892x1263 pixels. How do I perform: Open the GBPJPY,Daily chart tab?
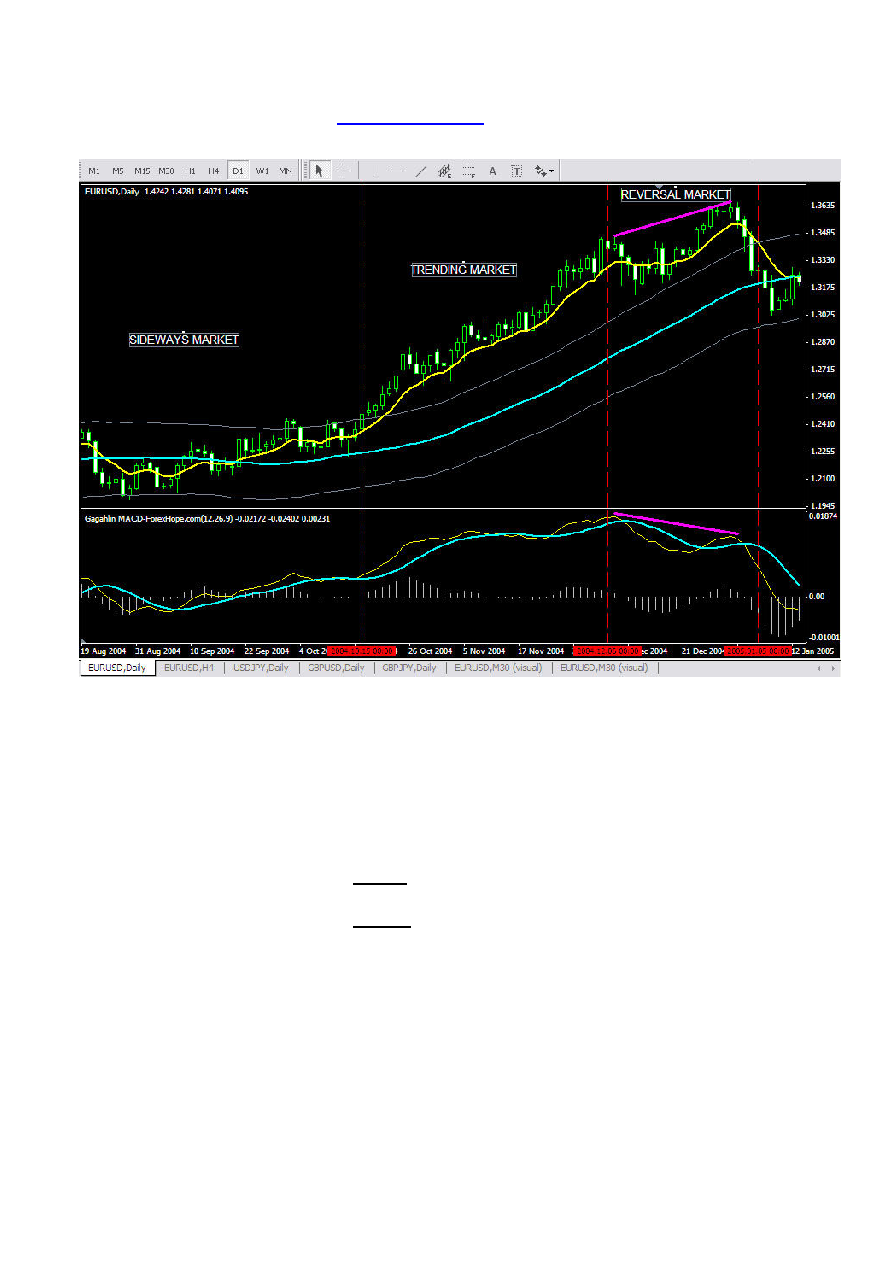[x=410, y=667]
